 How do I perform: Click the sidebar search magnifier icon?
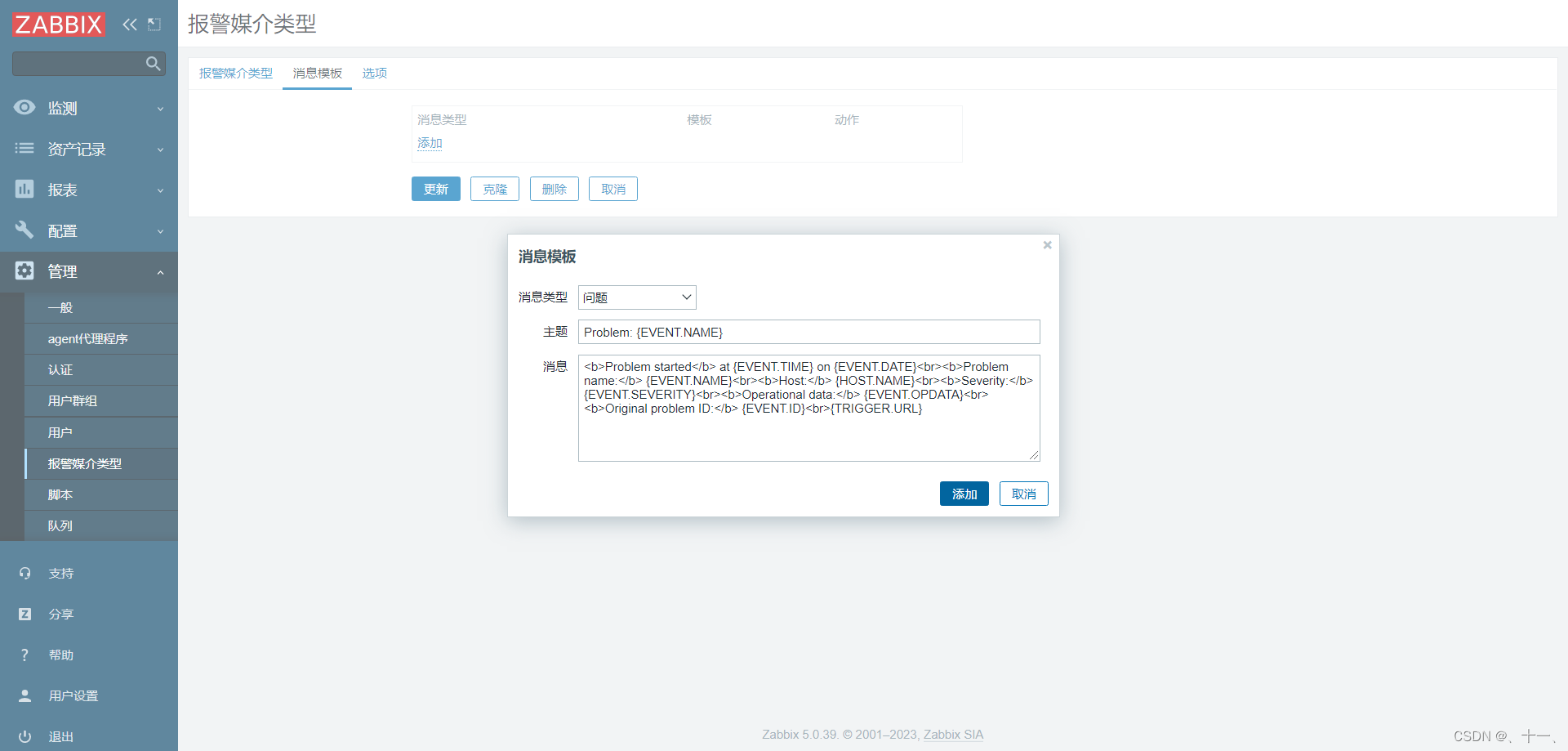click(153, 64)
